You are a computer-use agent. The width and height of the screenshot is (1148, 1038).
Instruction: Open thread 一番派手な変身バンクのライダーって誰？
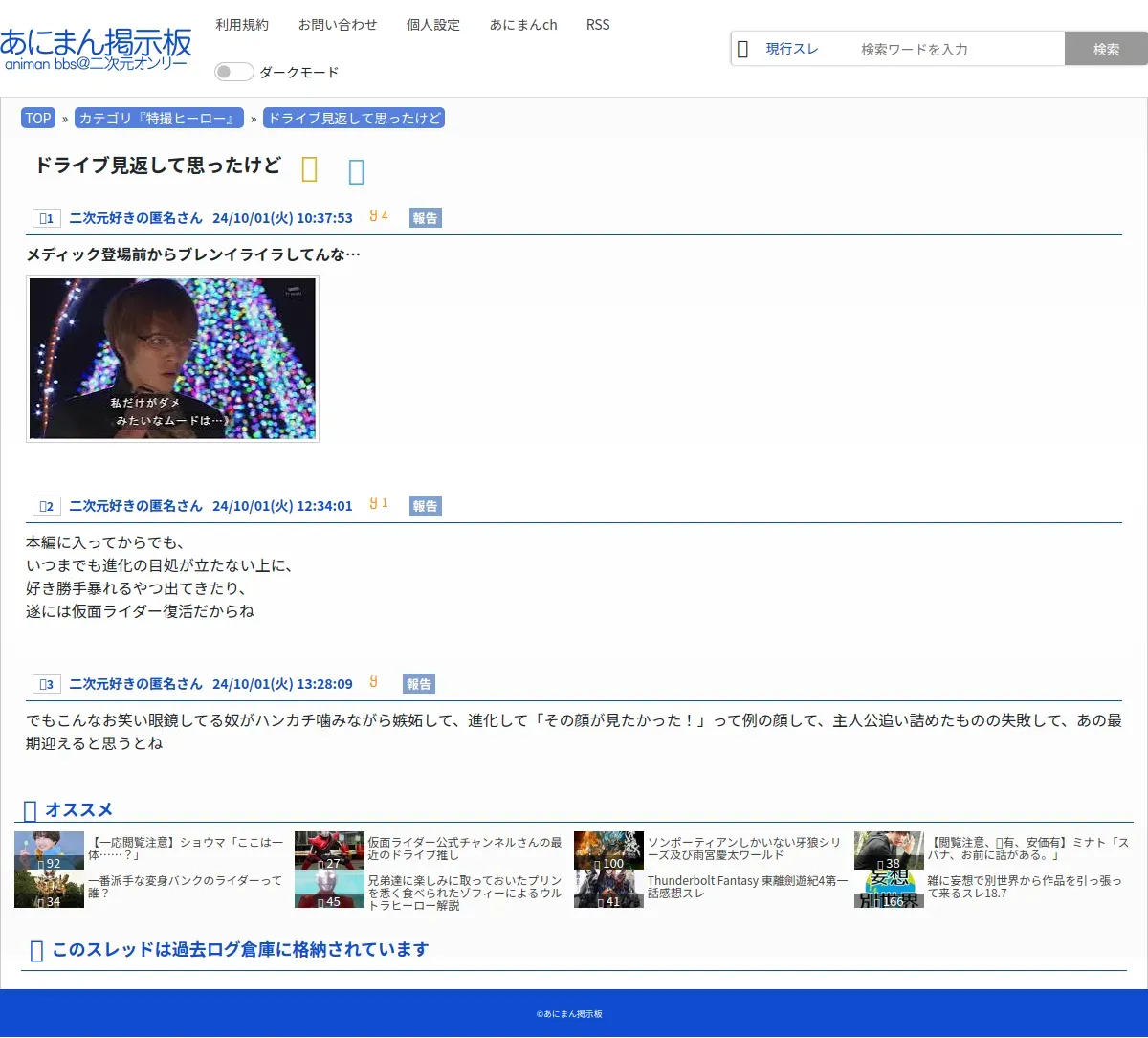click(186, 887)
